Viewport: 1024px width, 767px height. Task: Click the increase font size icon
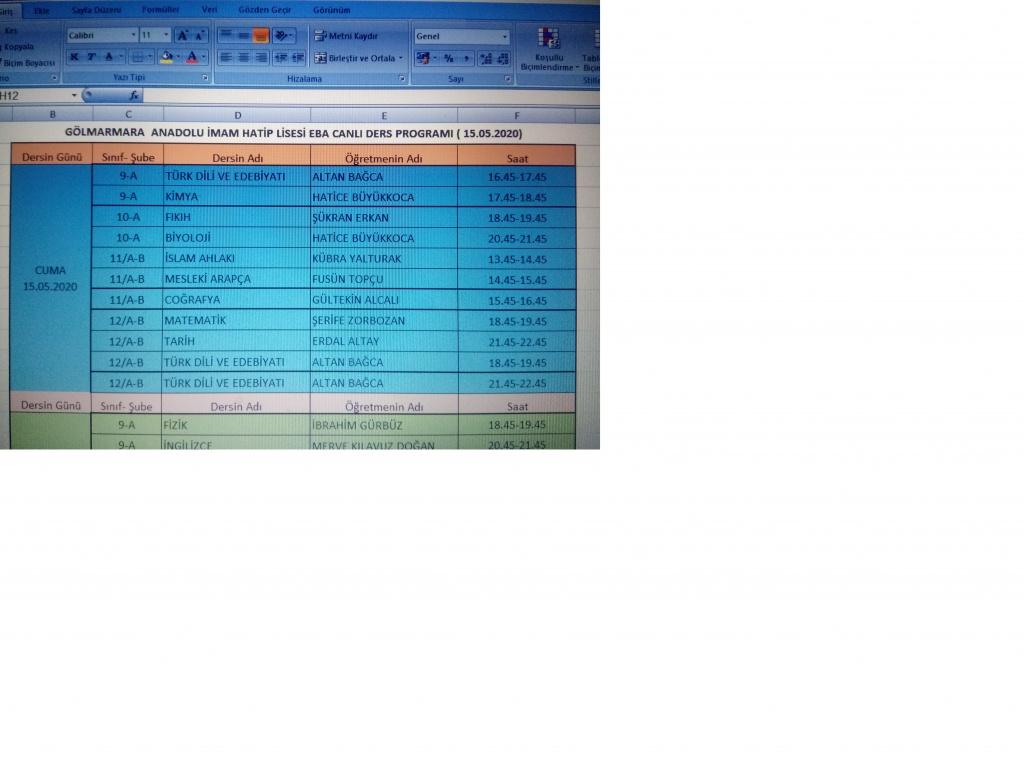pyautogui.click(x=183, y=35)
